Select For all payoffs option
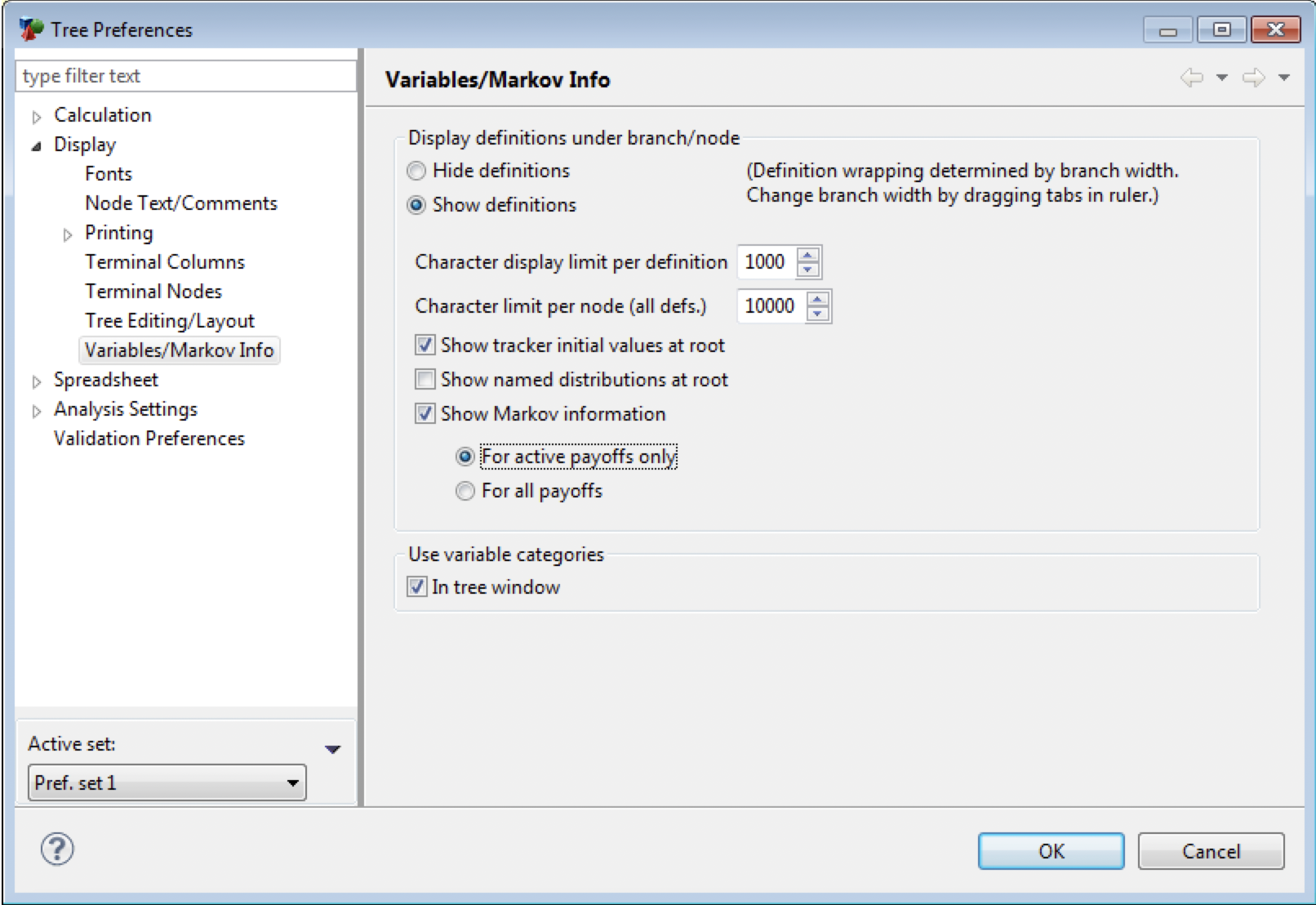 click(465, 491)
